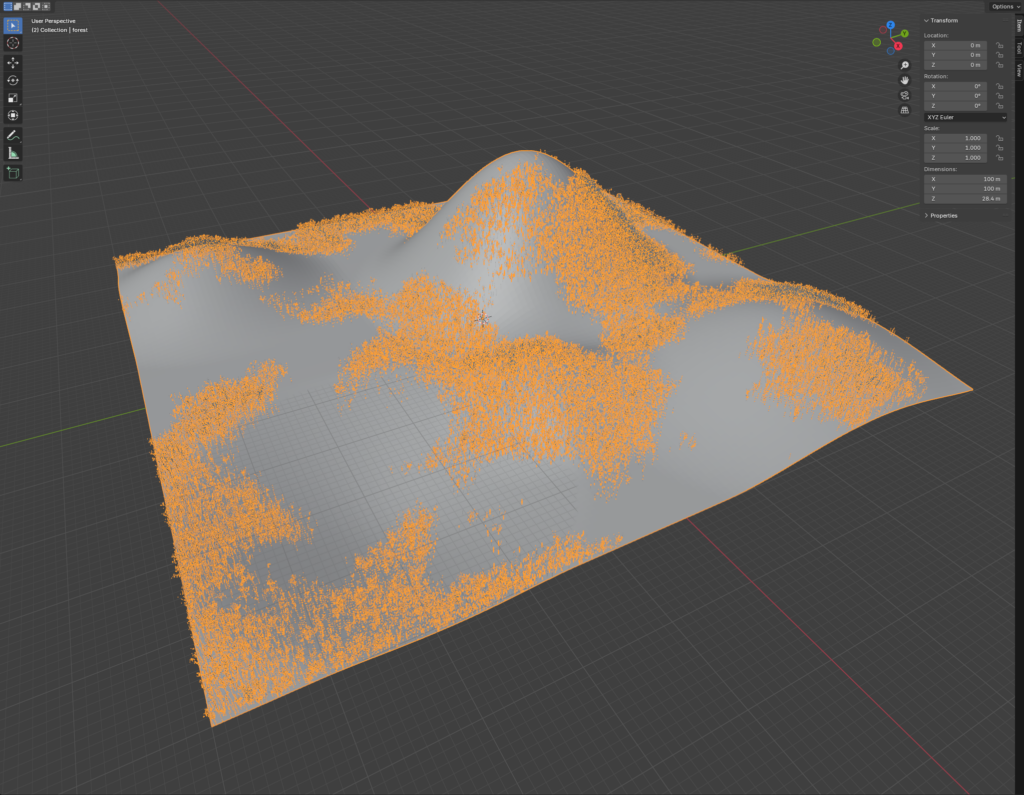This screenshot has height=795, width=1024.
Task: Click the blue Z axis on the gizmo
Action: point(890,25)
